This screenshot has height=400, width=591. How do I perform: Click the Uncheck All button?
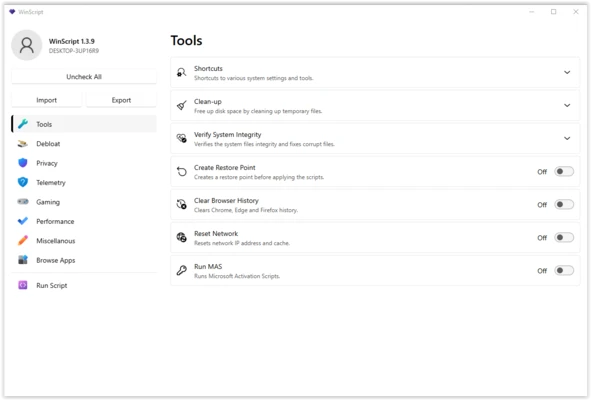84,77
